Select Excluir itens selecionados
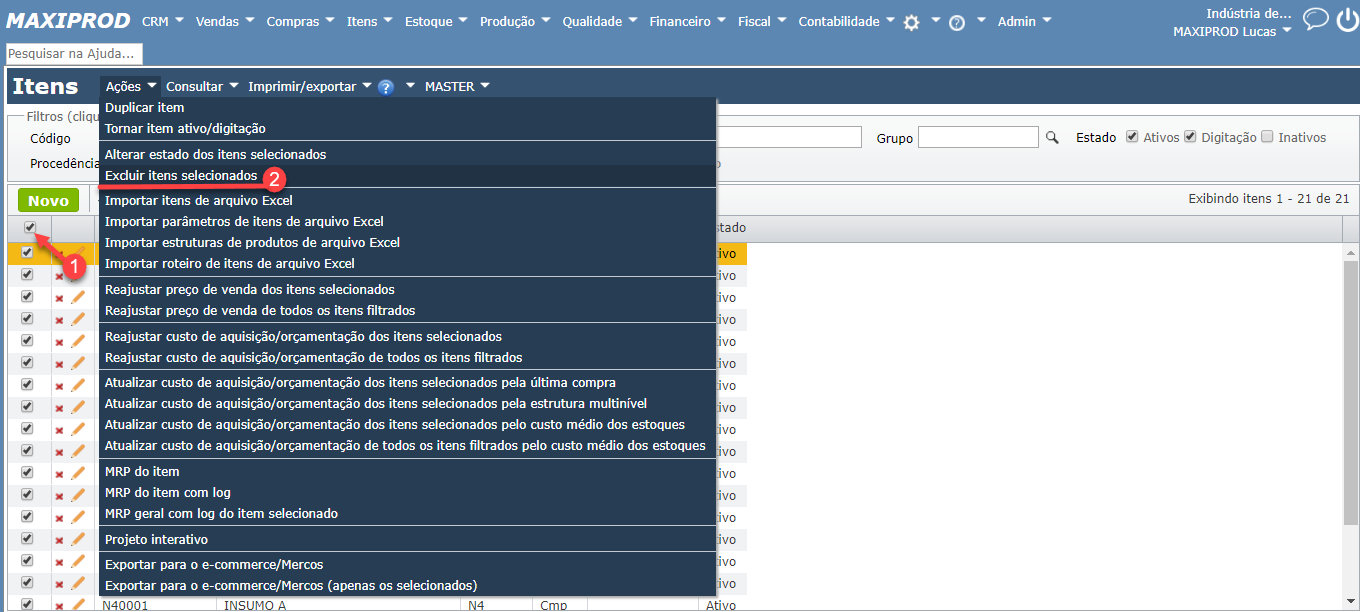Viewport: 1360px width, 612px height. pyautogui.click(x=408, y=176)
